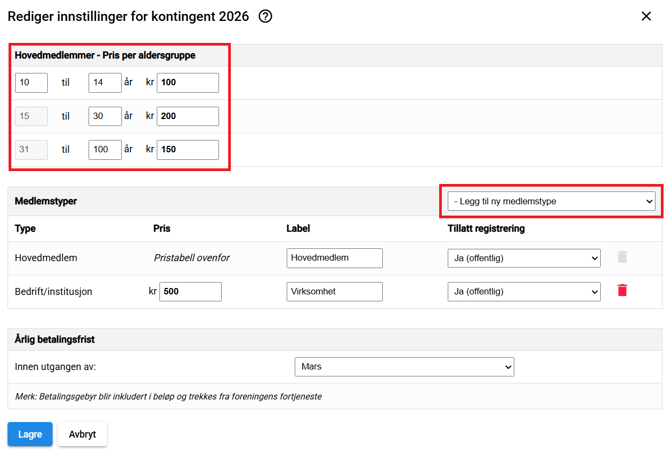The width and height of the screenshot is (670, 451).
Task: Edit the price field showing 100
Action: coord(187,83)
